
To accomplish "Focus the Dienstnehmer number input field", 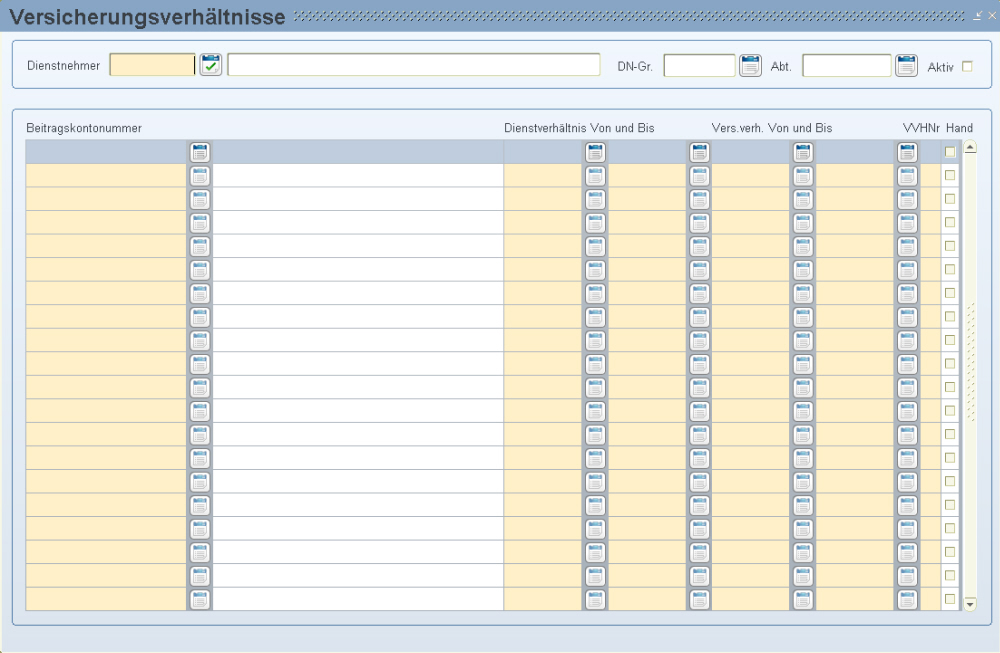I will (x=152, y=66).
